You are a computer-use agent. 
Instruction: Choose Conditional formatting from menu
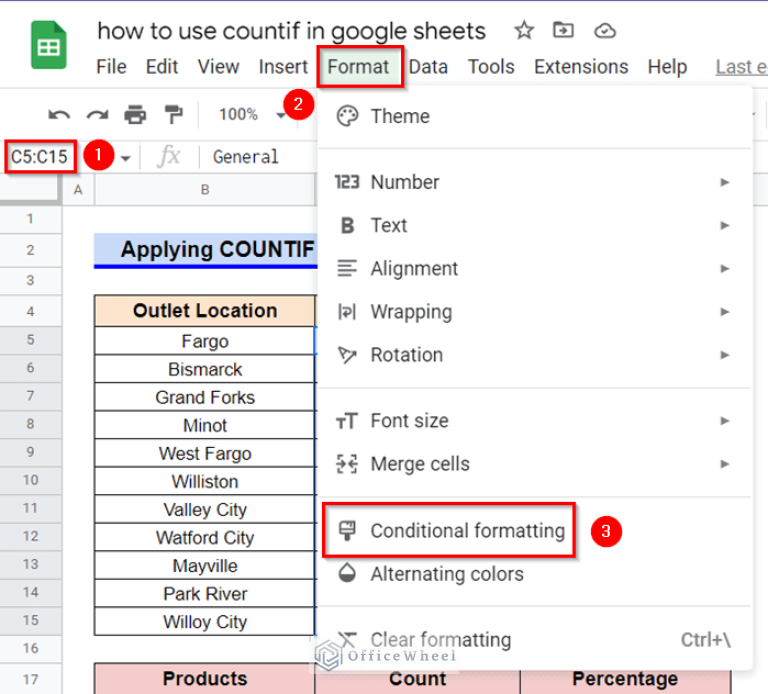(x=466, y=531)
